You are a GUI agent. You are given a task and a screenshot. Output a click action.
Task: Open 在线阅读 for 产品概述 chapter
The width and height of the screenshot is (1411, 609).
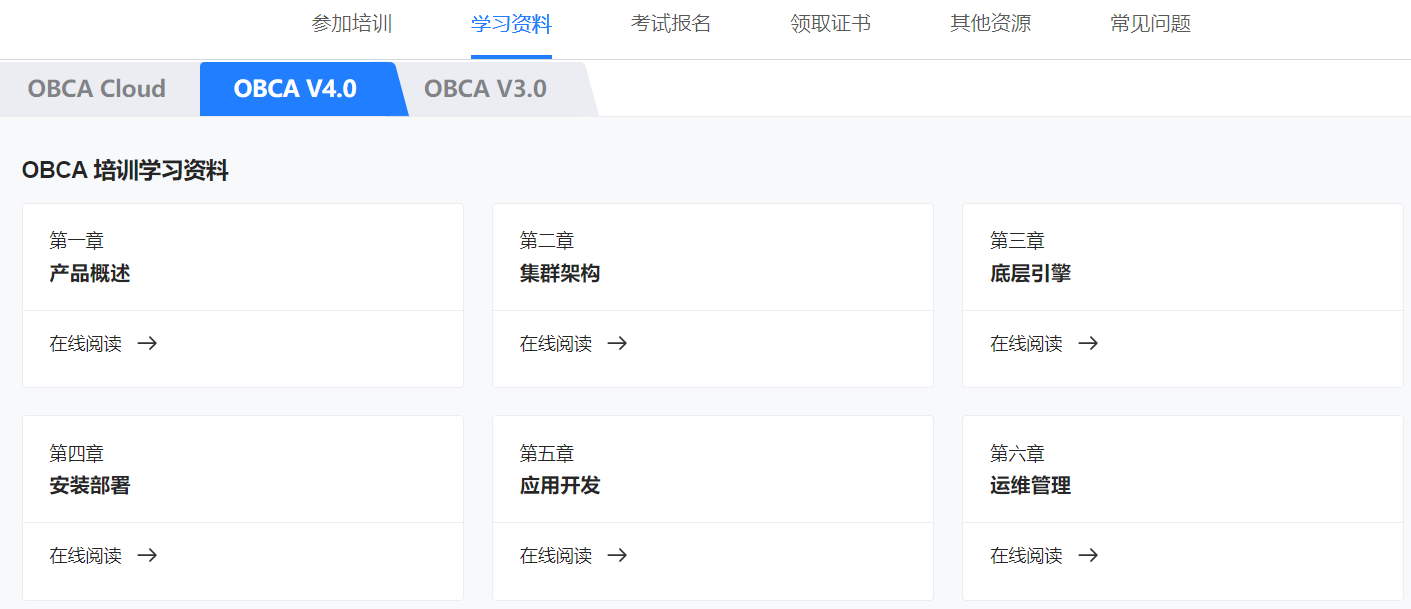[84, 343]
